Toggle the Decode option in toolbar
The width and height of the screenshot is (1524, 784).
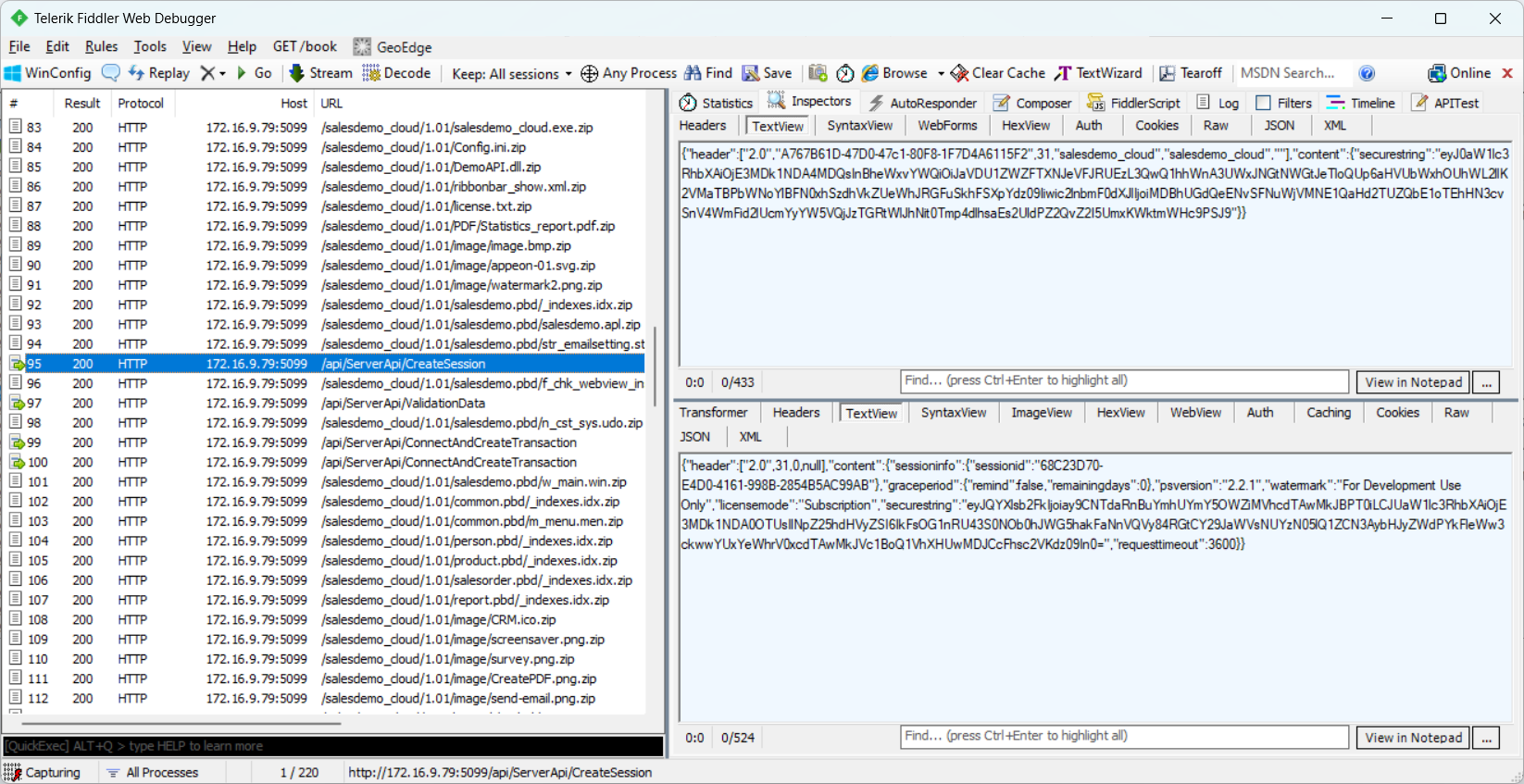396,73
